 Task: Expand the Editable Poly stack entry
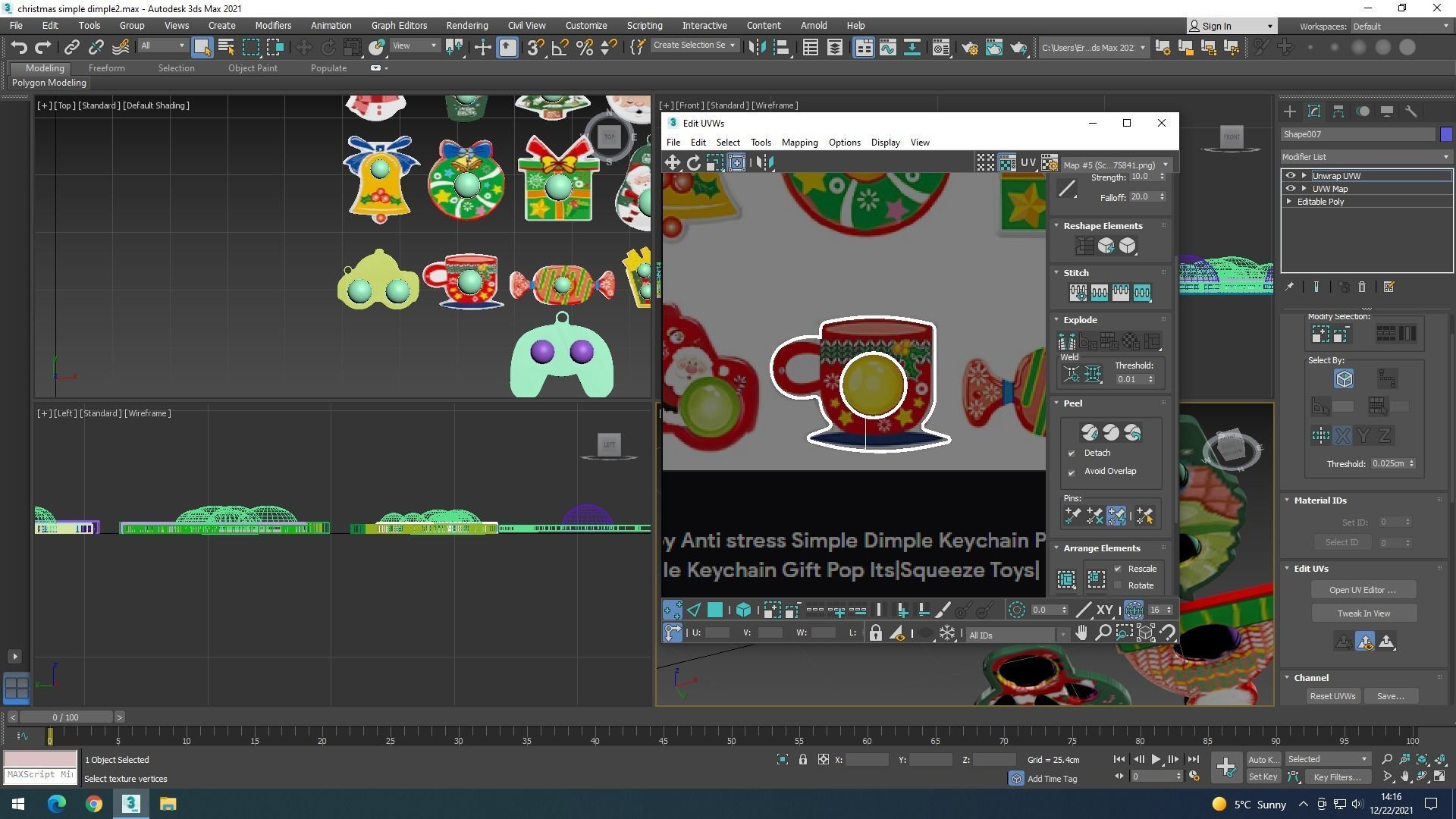click(x=1289, y=202)
